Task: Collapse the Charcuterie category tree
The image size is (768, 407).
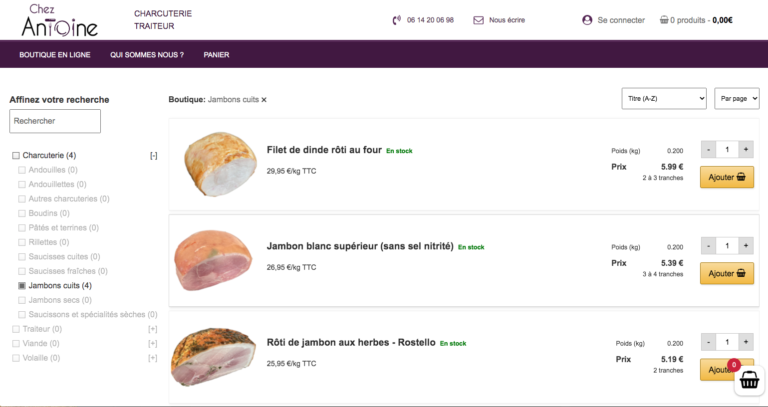Action: coord(153,155)
